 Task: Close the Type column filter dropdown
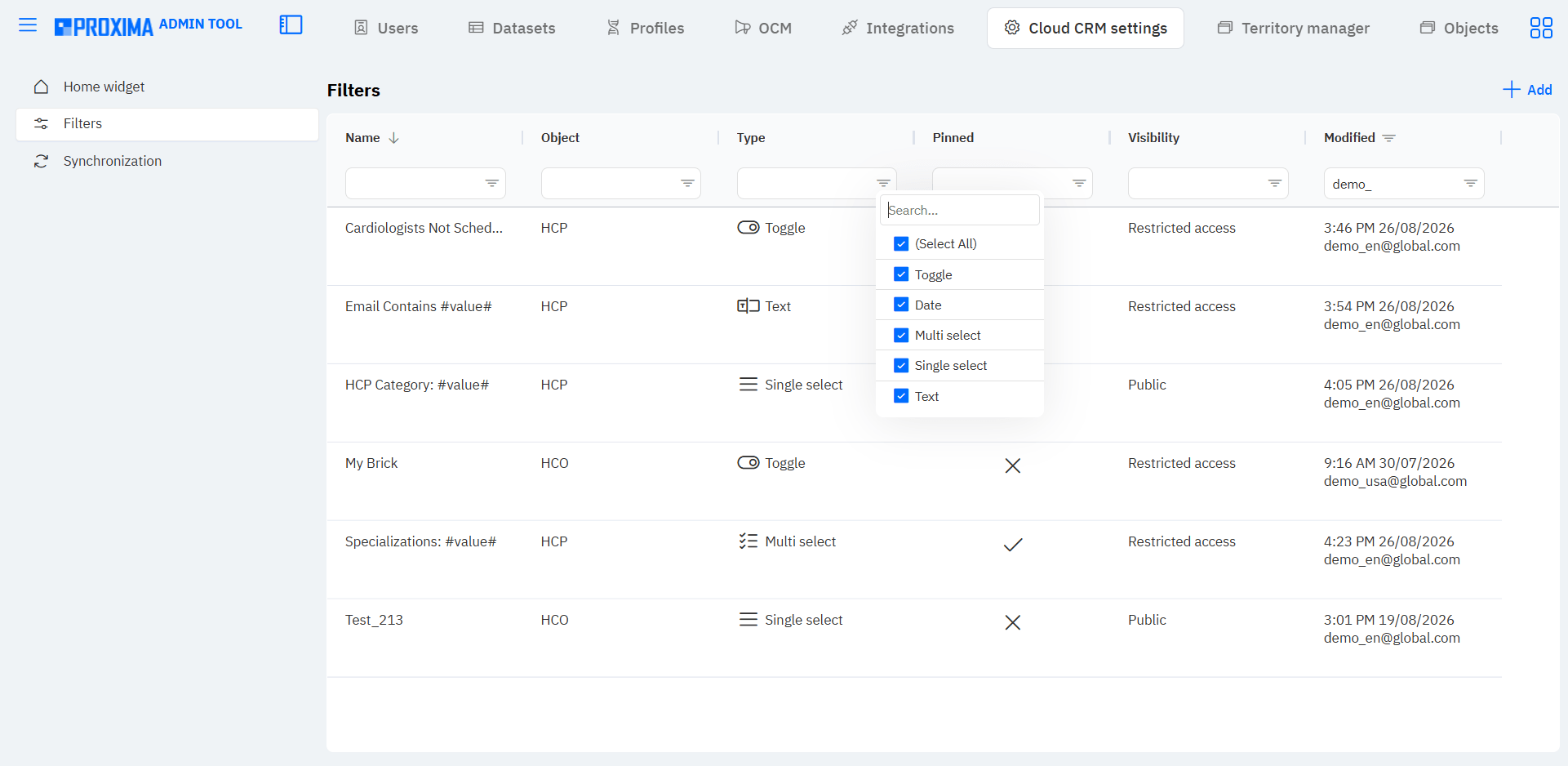pyautogui.click(x=883, y=183)
